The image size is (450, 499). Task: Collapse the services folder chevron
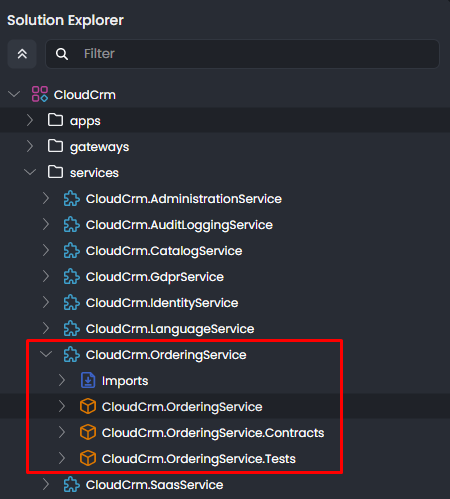coord(30,172)
